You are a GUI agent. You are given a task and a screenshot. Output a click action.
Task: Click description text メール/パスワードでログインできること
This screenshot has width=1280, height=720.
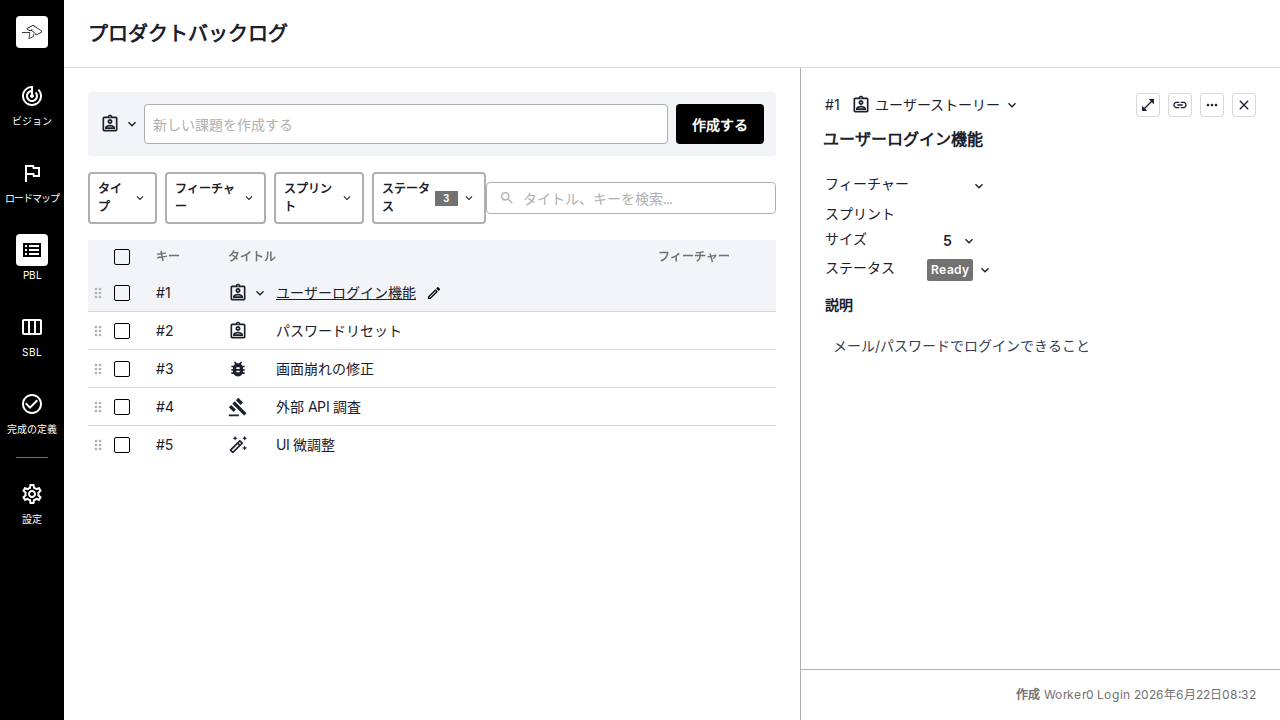(961, 346)
